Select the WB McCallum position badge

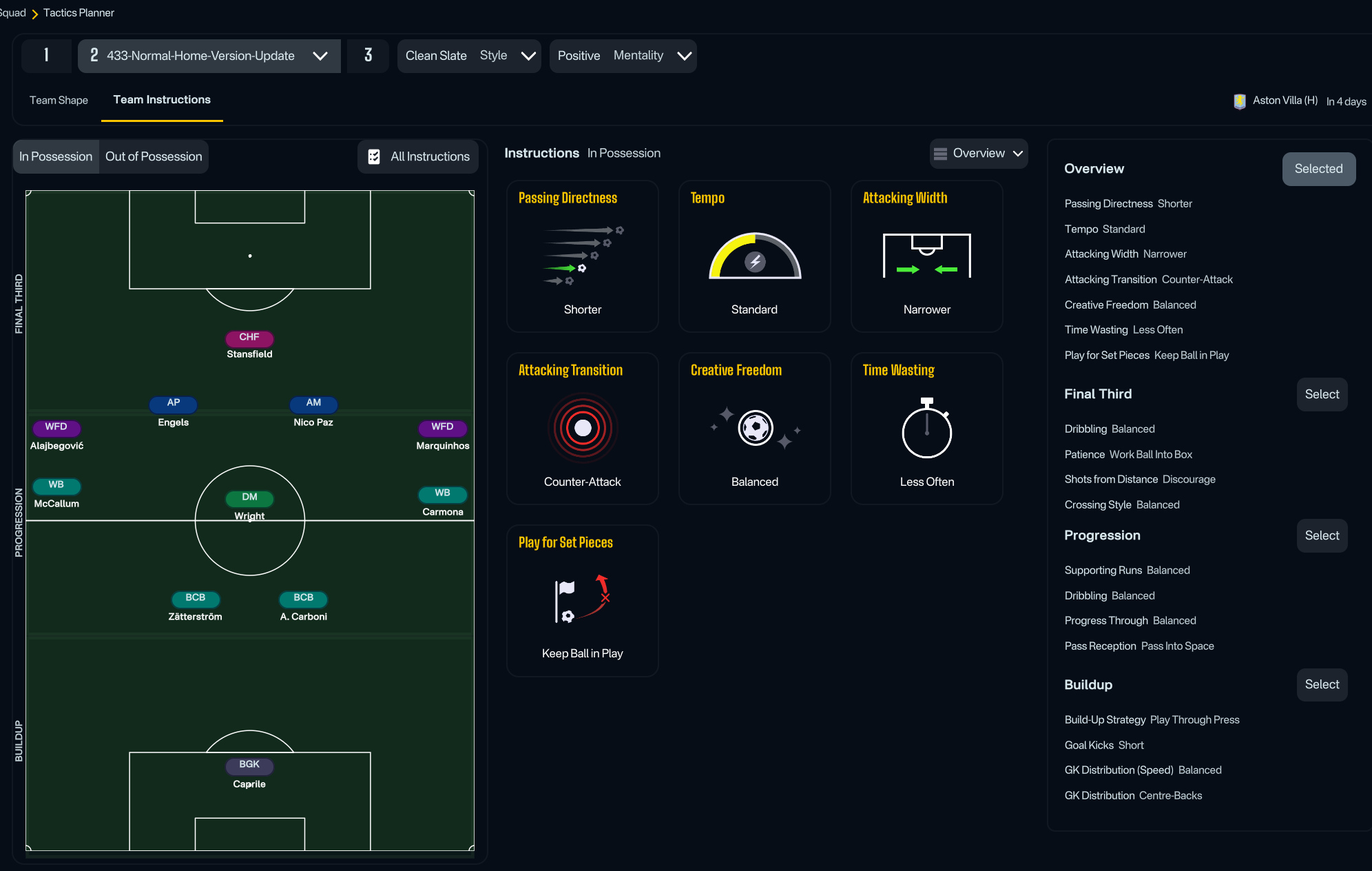[56, 485]
